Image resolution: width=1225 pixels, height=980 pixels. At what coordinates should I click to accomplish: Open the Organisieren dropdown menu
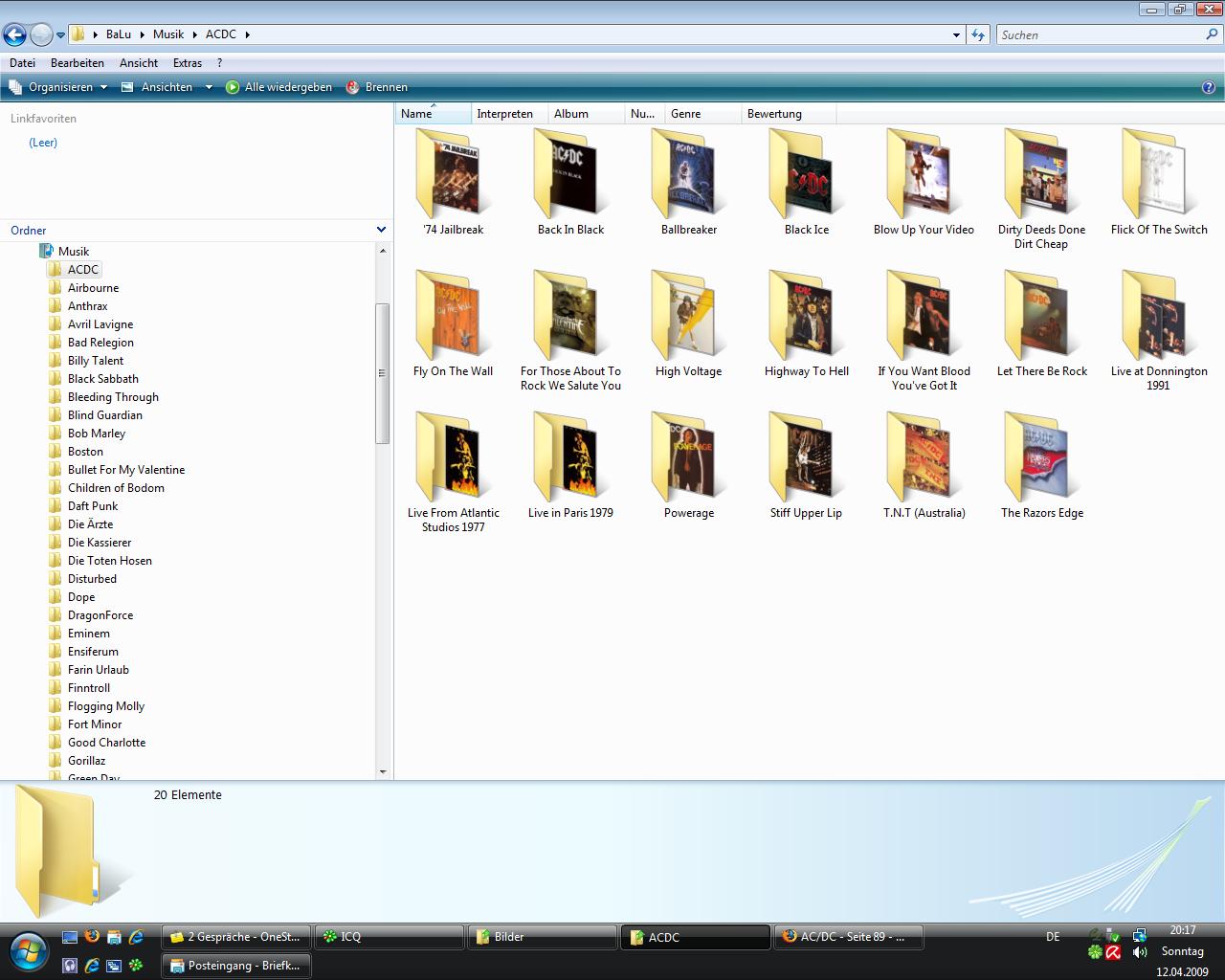(x=59, y=87)
